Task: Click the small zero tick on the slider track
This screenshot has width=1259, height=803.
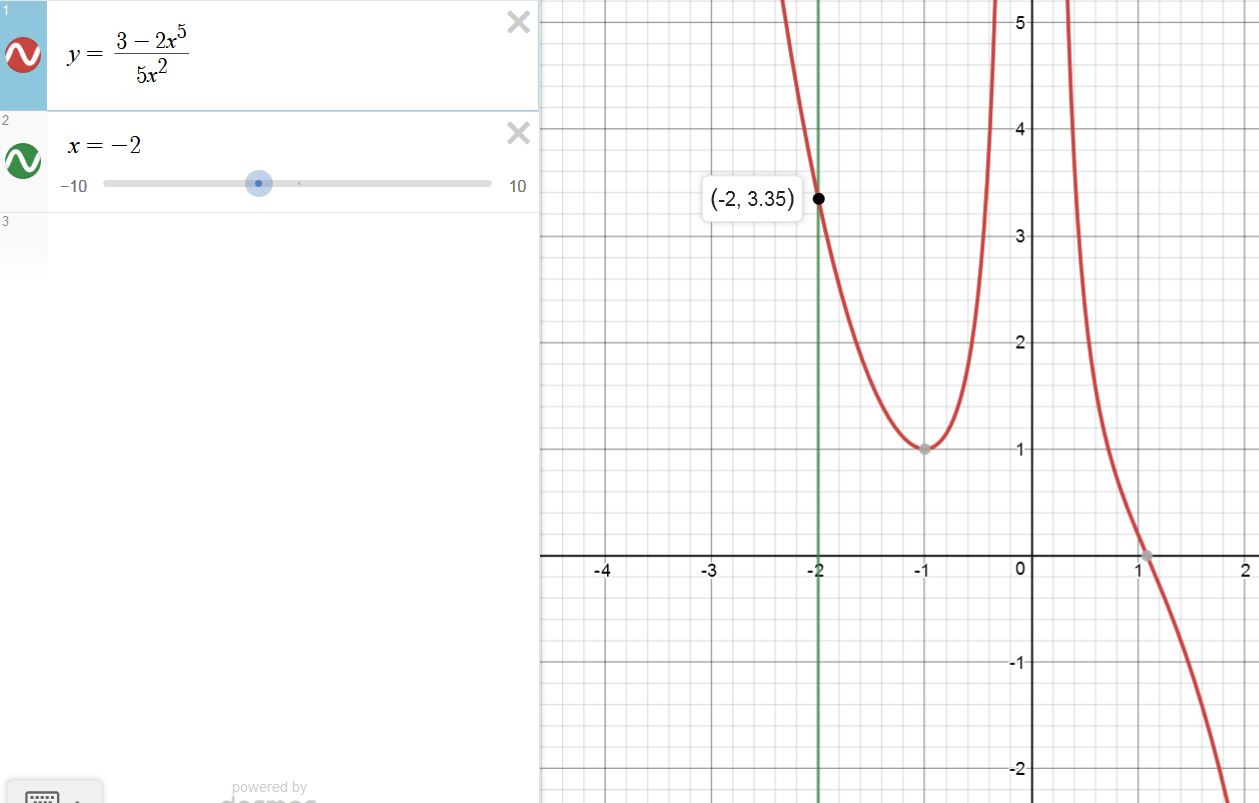Action: point(298,184)
